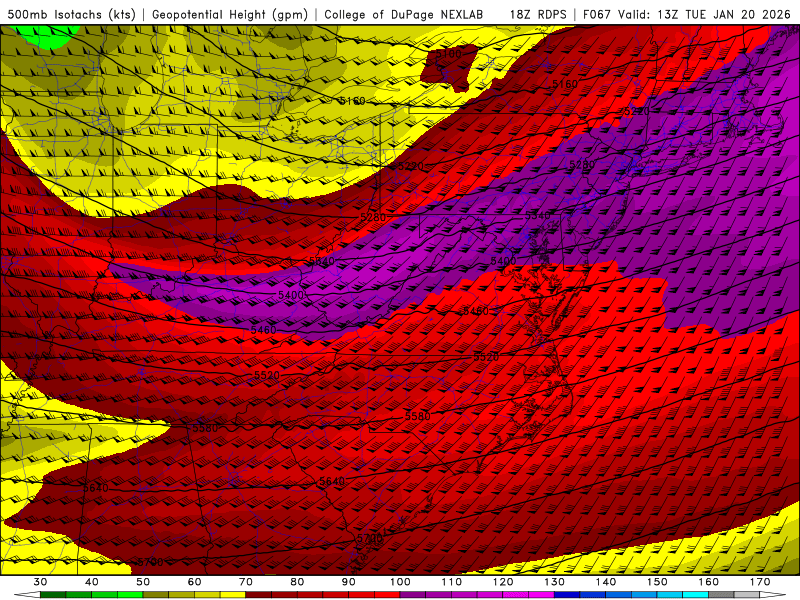Click the colorbar value 140

[x=606, y=582]
